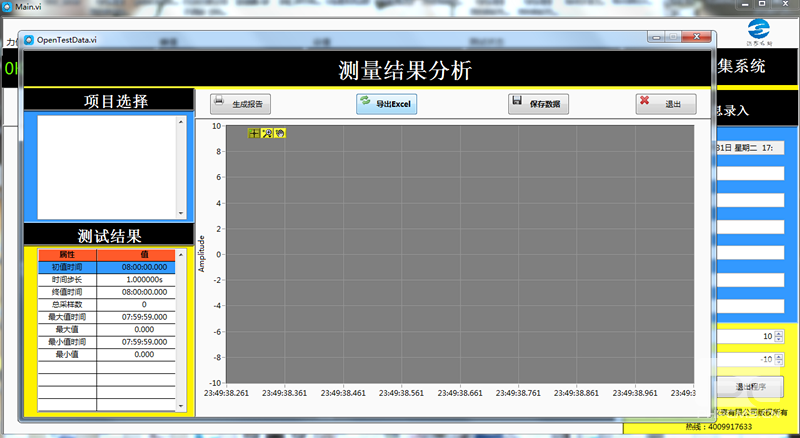Click the OpenTestData.vi window title icon

tap(29, 39)
